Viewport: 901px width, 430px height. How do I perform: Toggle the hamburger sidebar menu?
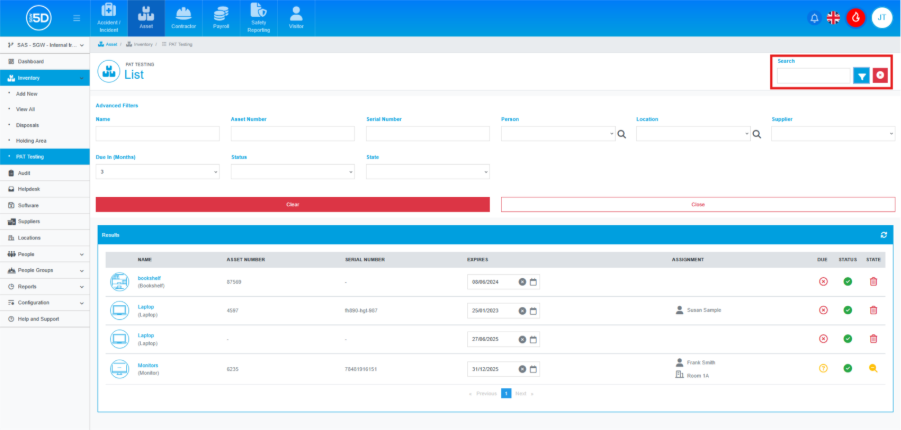click(x=77, y=18)
